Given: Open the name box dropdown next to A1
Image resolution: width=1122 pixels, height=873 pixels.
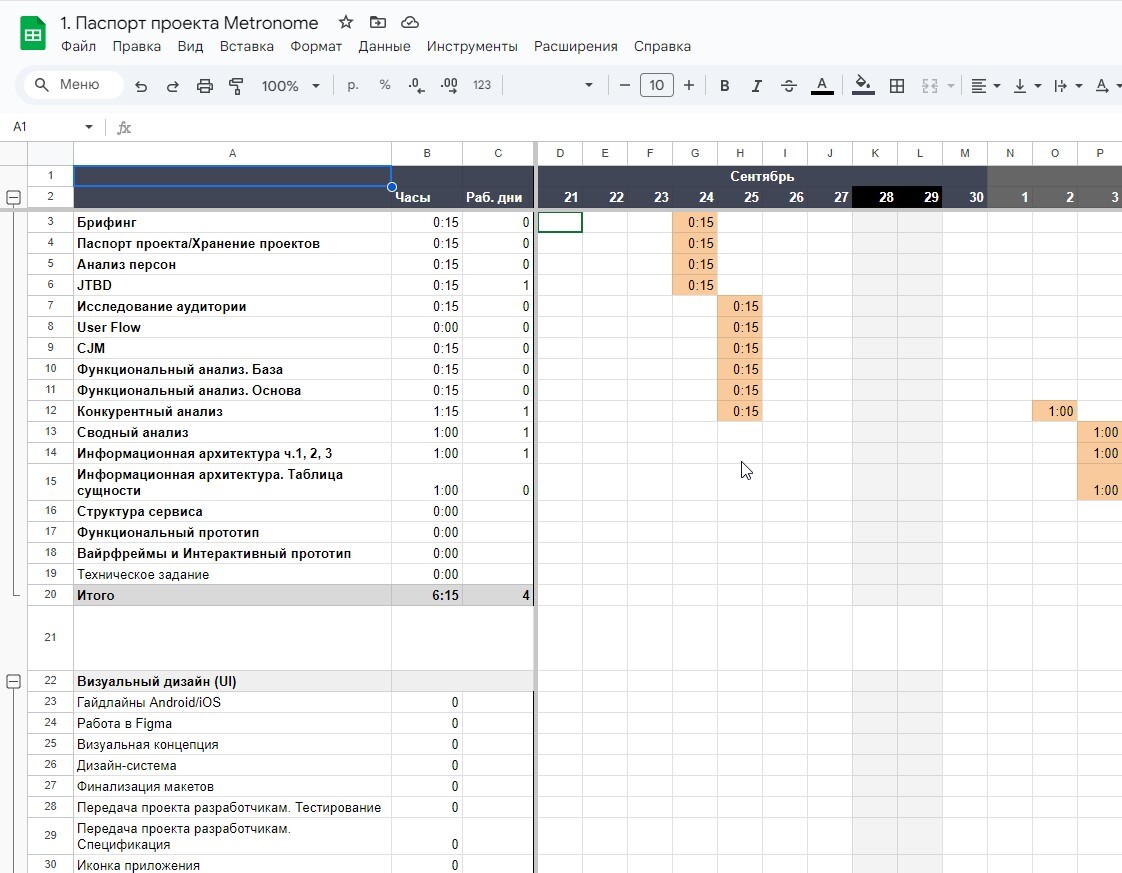Looking at the screenshot, I should point(89,127).
